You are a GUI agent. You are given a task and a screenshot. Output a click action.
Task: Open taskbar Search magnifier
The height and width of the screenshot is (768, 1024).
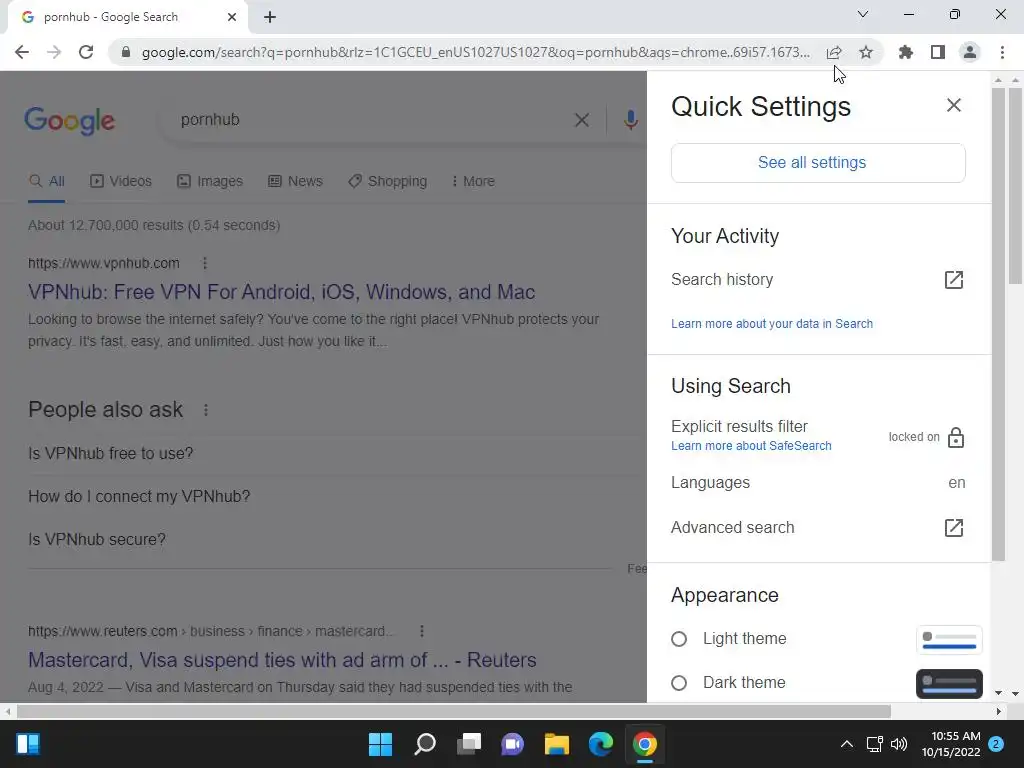[x=424, y=744]
